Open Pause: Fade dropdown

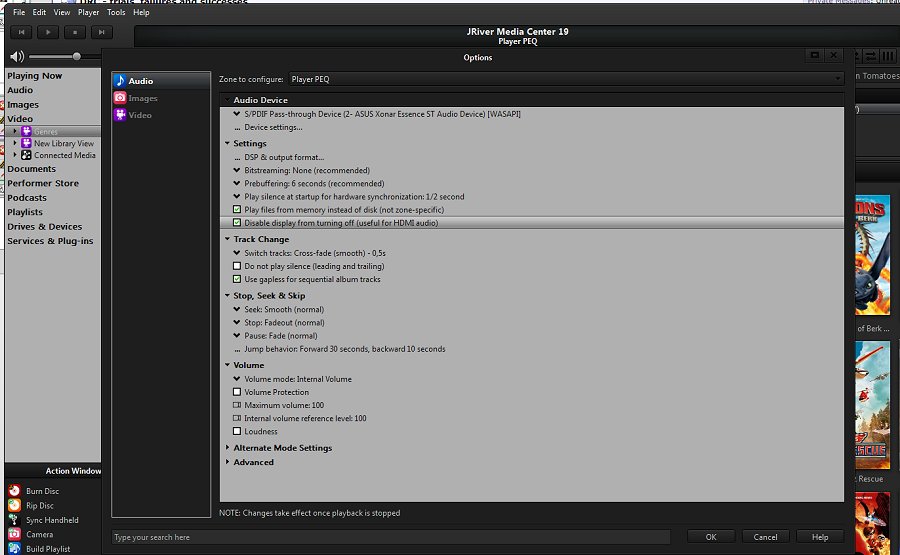pyautogui.click(x=237, y=335)
